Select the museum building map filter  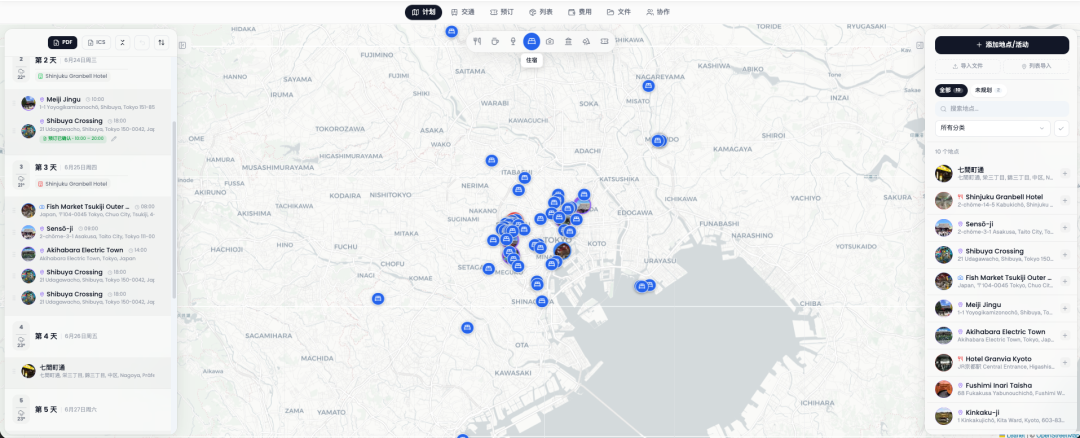coord(568,41)
